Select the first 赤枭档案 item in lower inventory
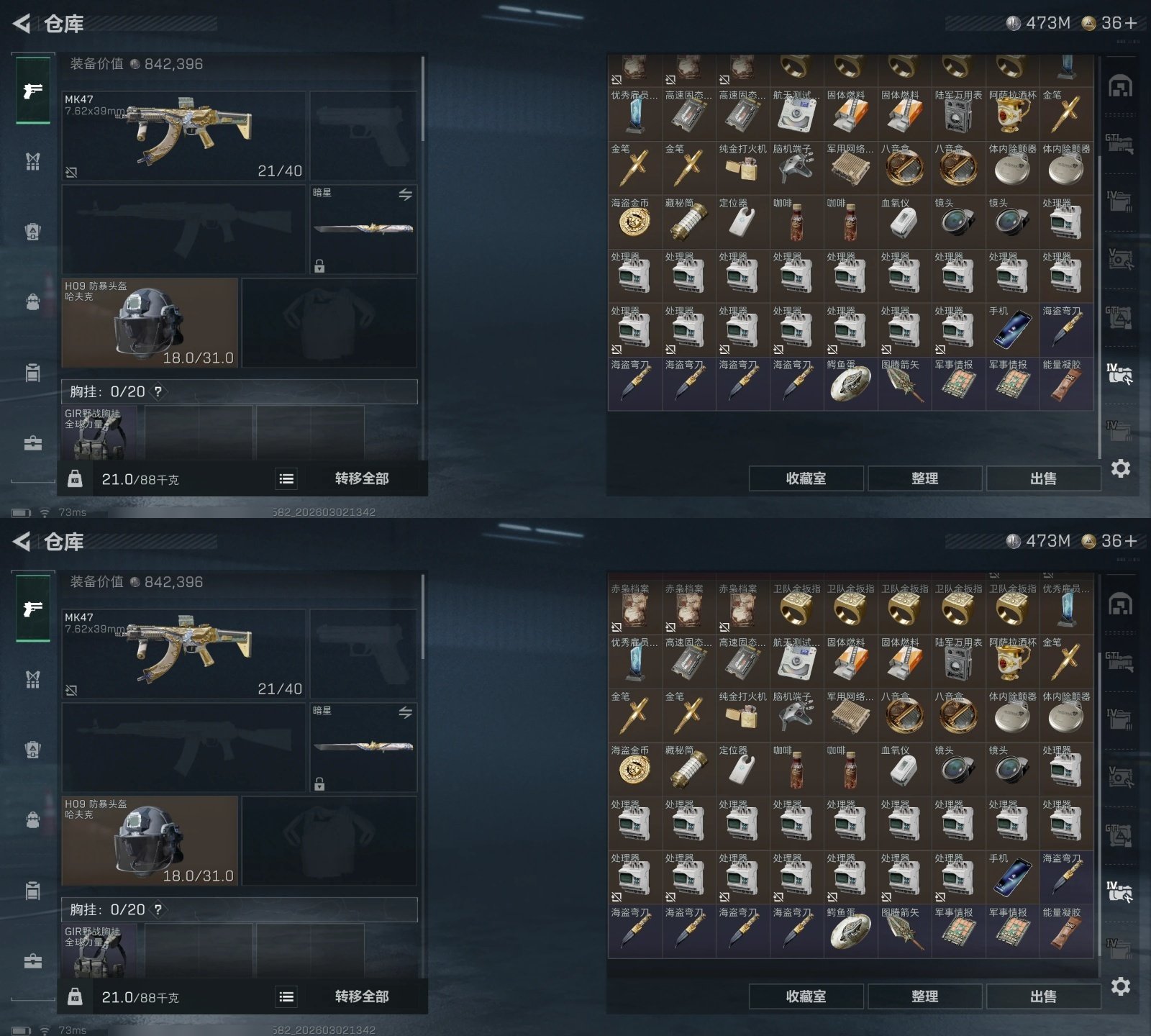The image size is (1151, 1036). [x=634, y=607]
